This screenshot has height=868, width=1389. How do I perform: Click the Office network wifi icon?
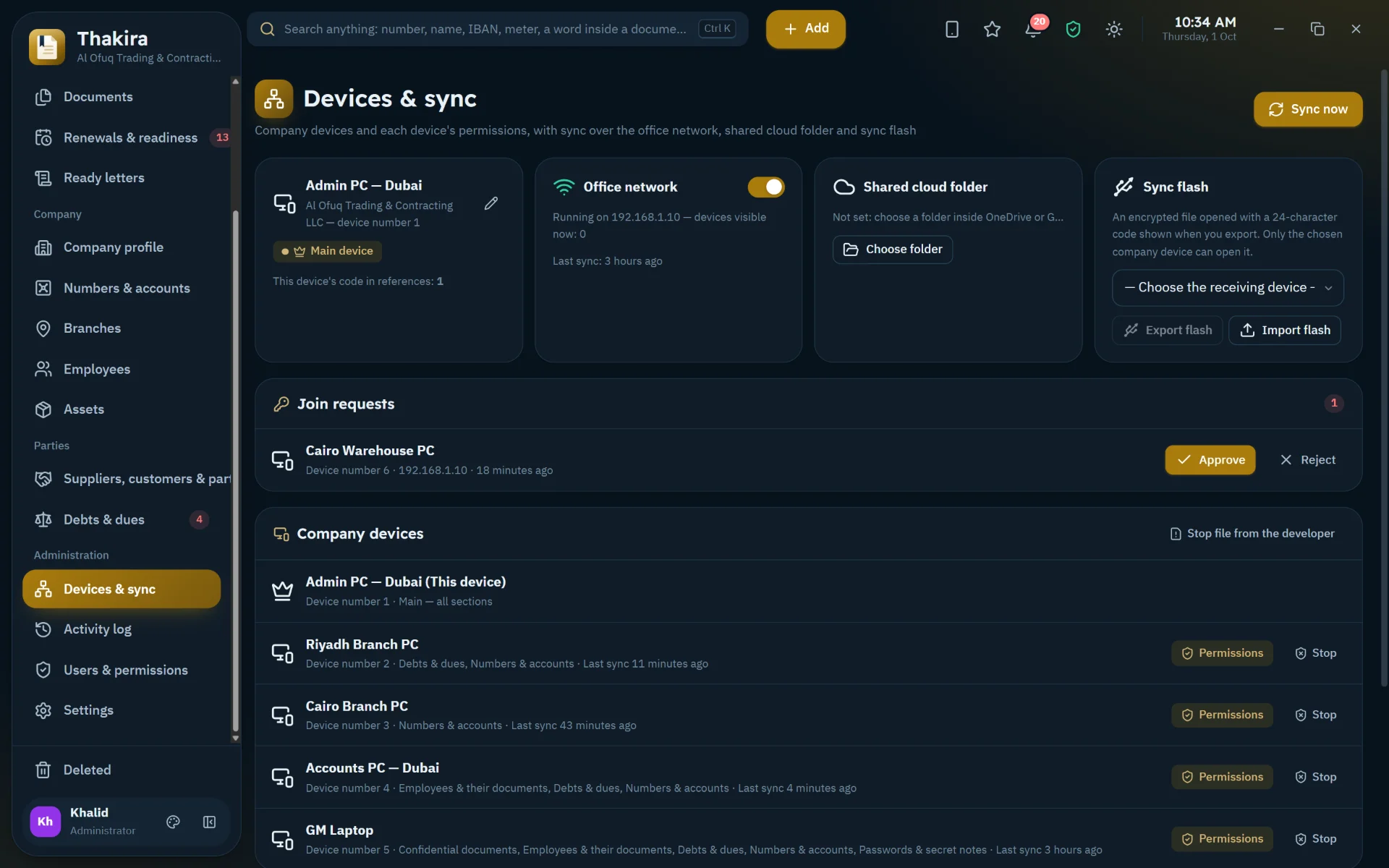point(564,187)
